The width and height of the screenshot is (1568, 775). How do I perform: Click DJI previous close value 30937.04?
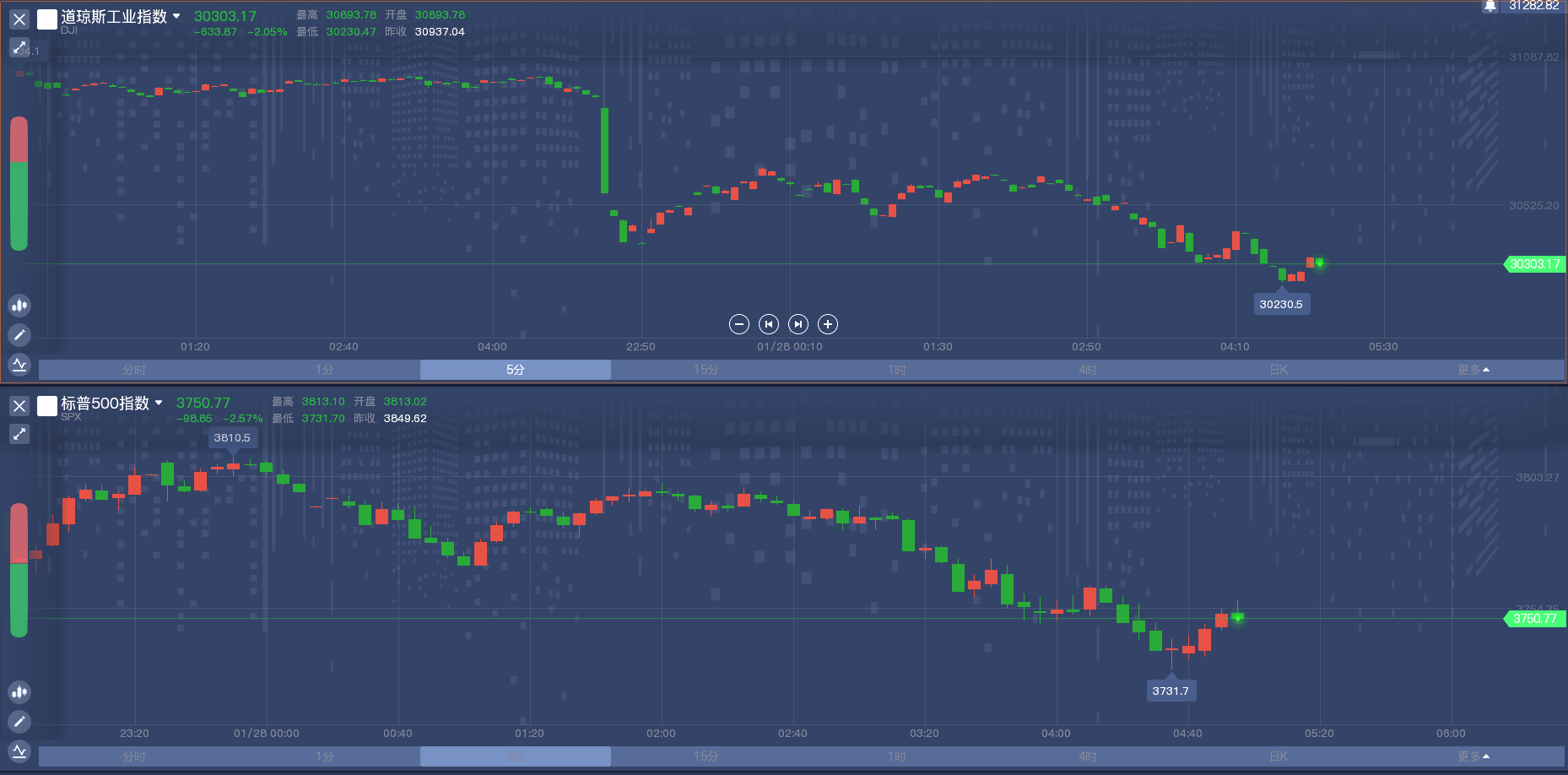[440, 32]
